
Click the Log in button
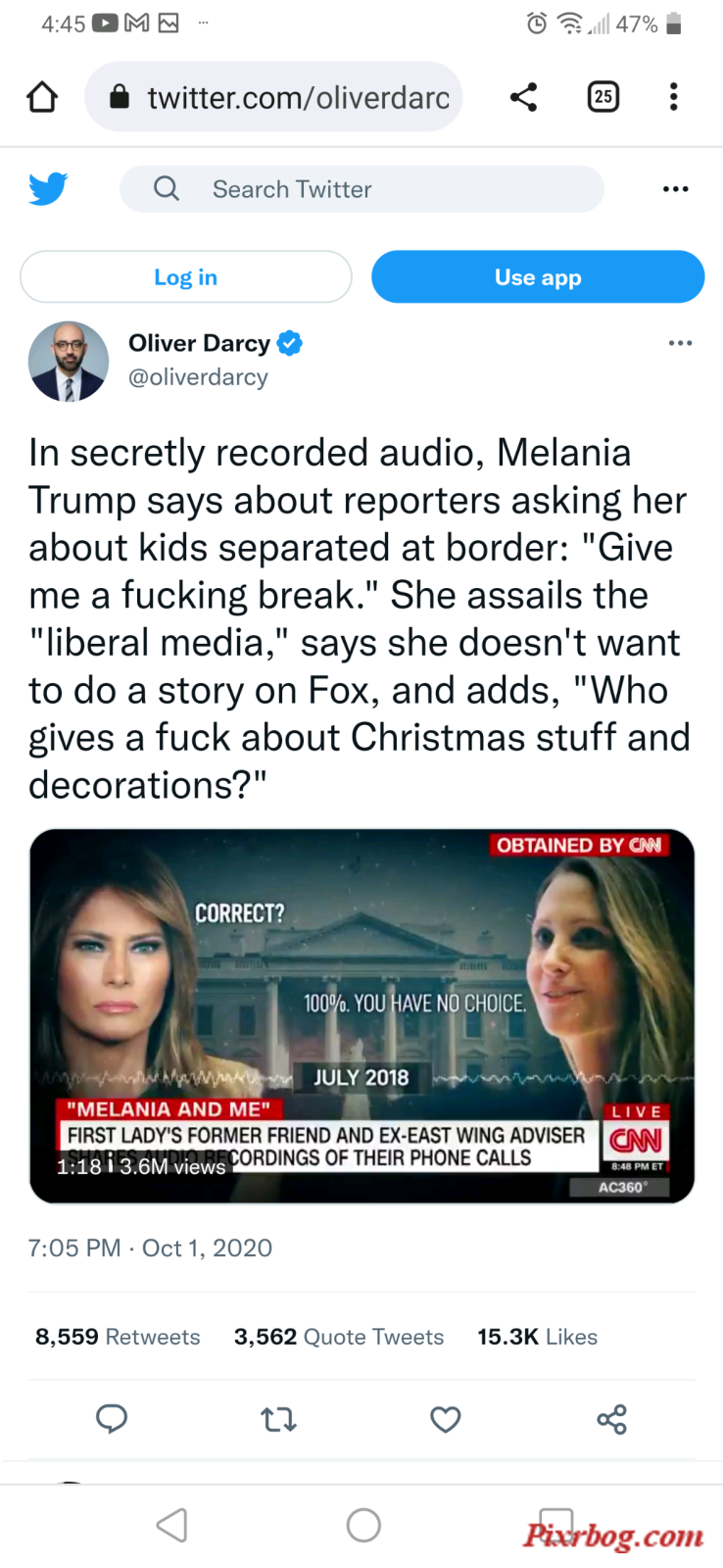pyautogui.click(x=186, y=277)
